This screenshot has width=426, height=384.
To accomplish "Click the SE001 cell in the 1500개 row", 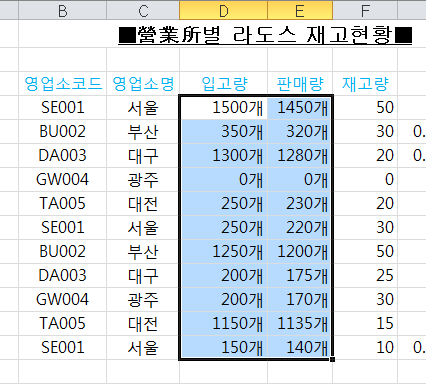I will pyautogui.click(x=62, y=107).
